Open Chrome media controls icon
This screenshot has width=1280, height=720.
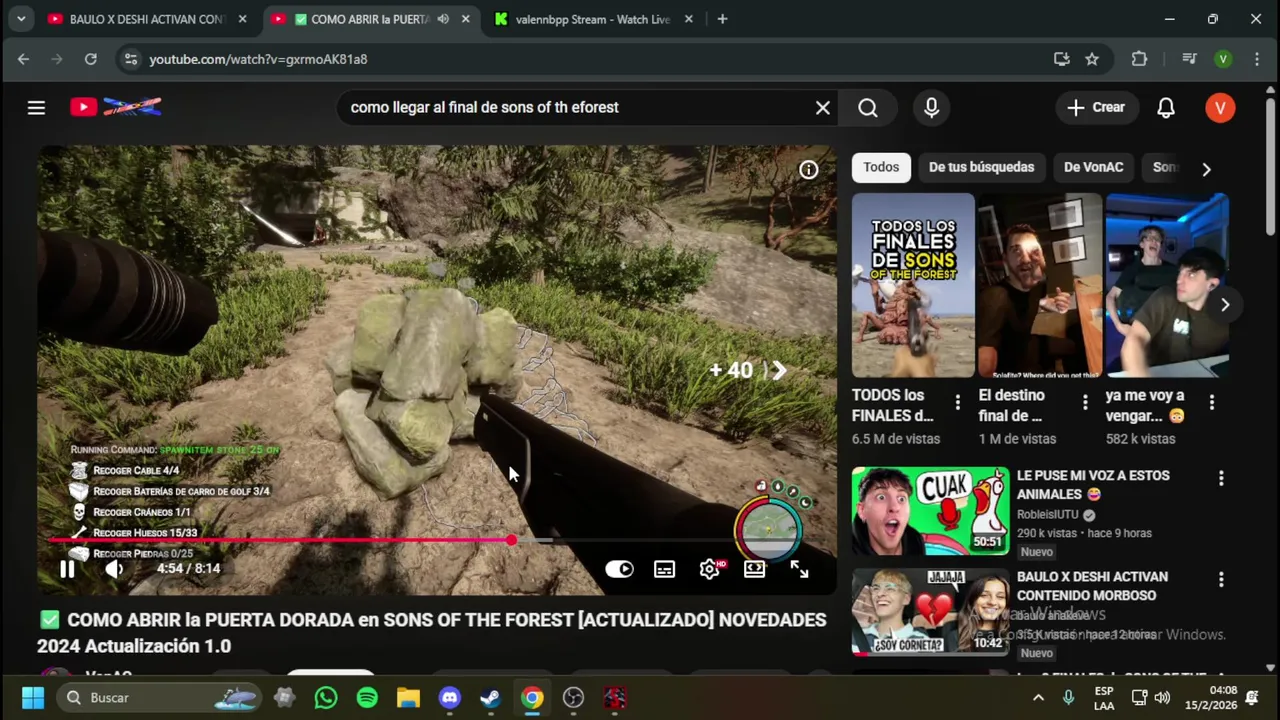tap(1189, 59)
